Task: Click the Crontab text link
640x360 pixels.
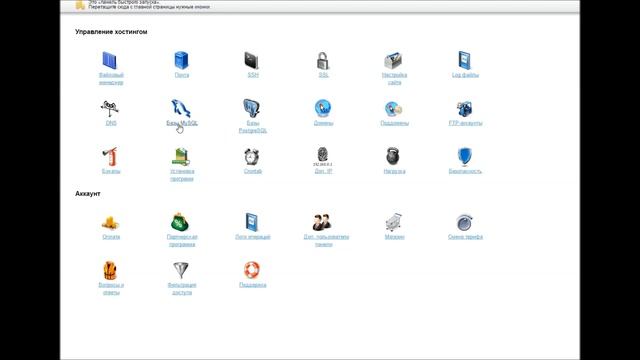Action: (x=253, y=171)
